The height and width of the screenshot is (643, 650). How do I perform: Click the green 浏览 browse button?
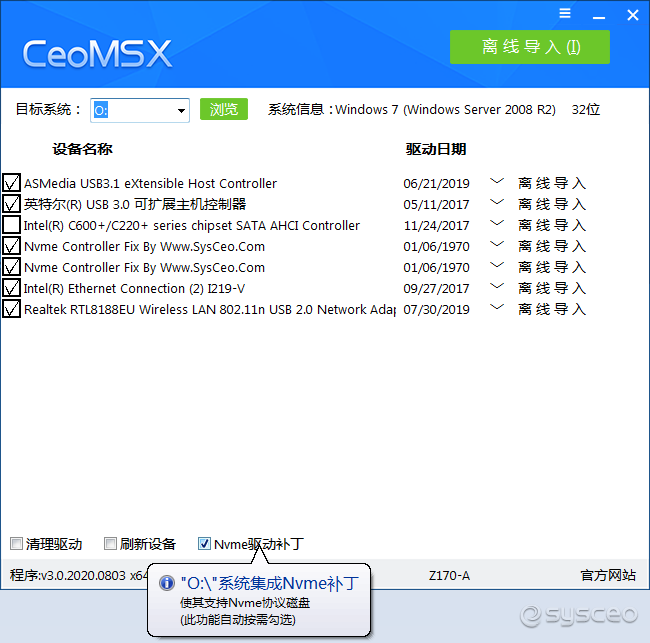pos(224,109)
